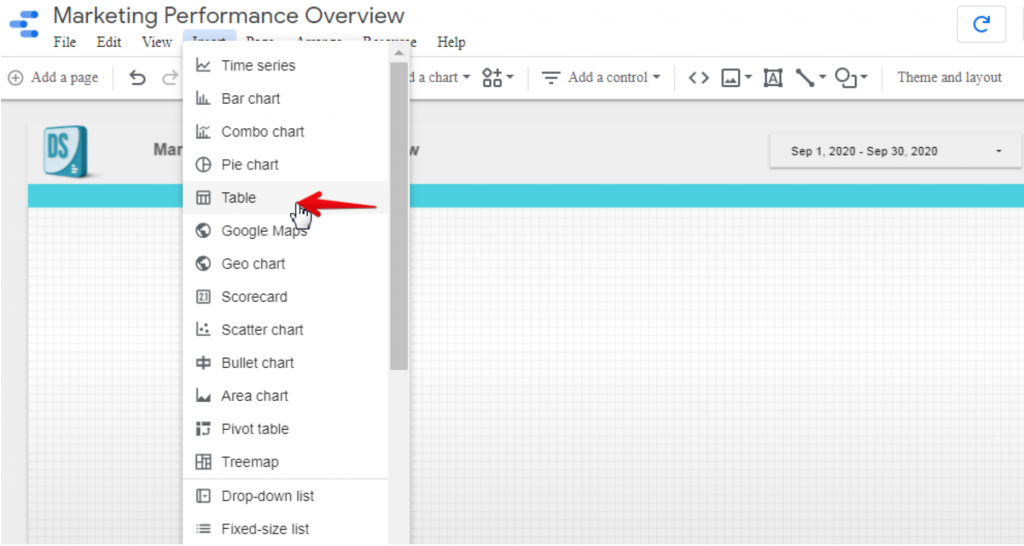Expand community visualizations dropdown arrow
Screen dimensions: 1024x546
[510, 78]
